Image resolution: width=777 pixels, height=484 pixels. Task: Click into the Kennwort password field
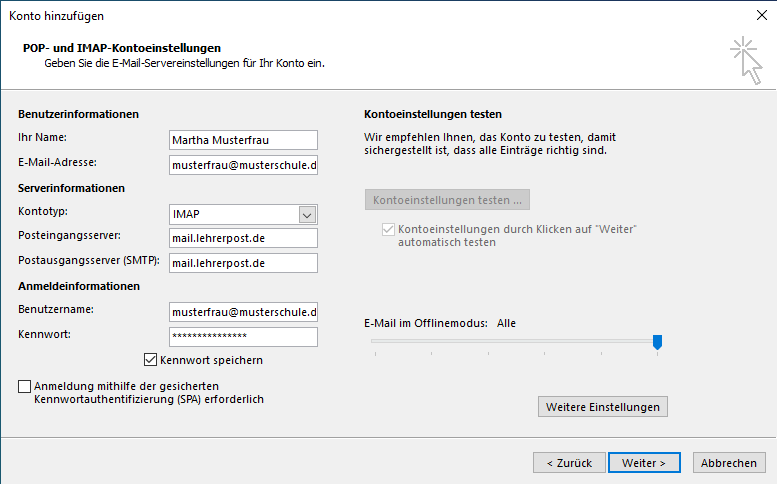pyautogui.click(x=243, y=337)
